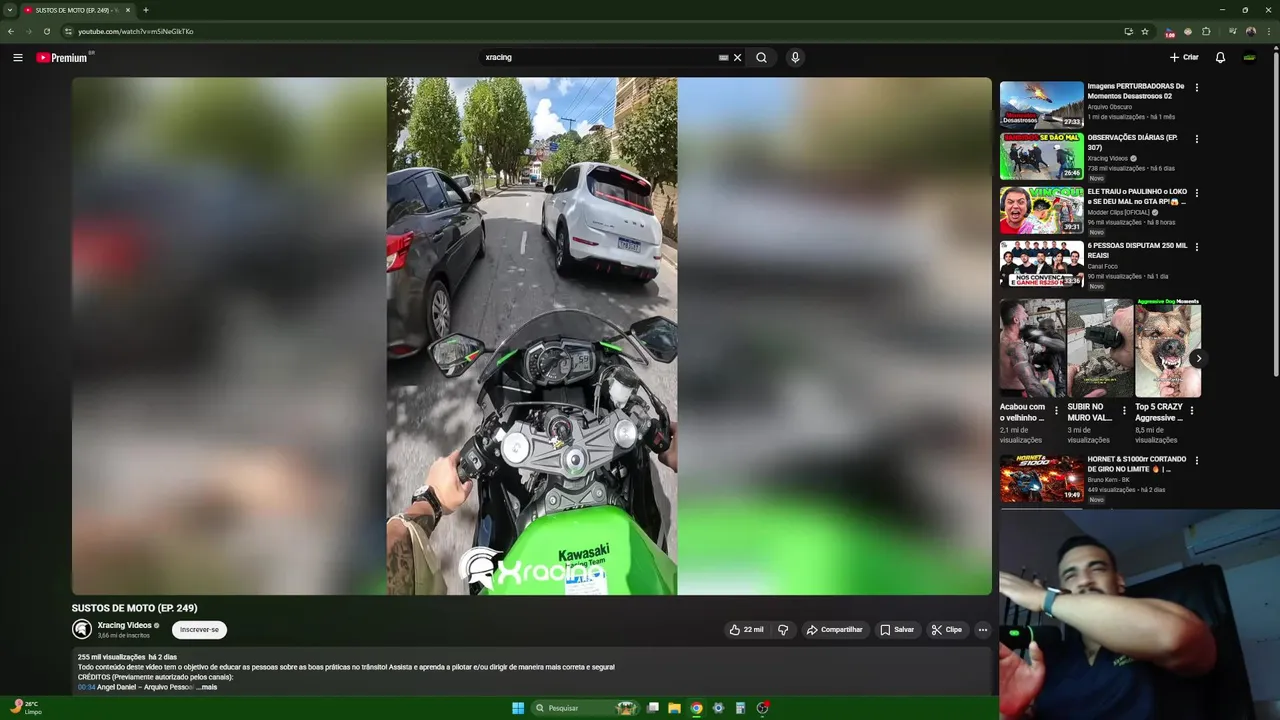Open OBSERVAÇÕES DIÁRIAS EP. 307 thumbnail

pyautogui.click(x=1041, y=156)
